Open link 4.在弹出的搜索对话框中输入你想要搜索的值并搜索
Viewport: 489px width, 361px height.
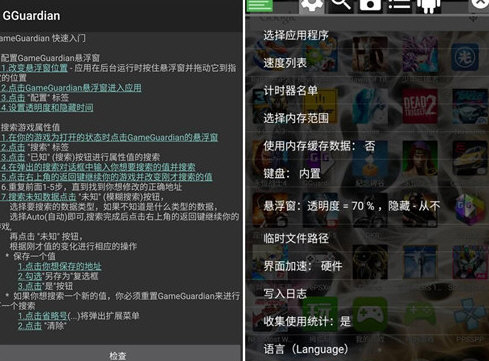point(98,167)
